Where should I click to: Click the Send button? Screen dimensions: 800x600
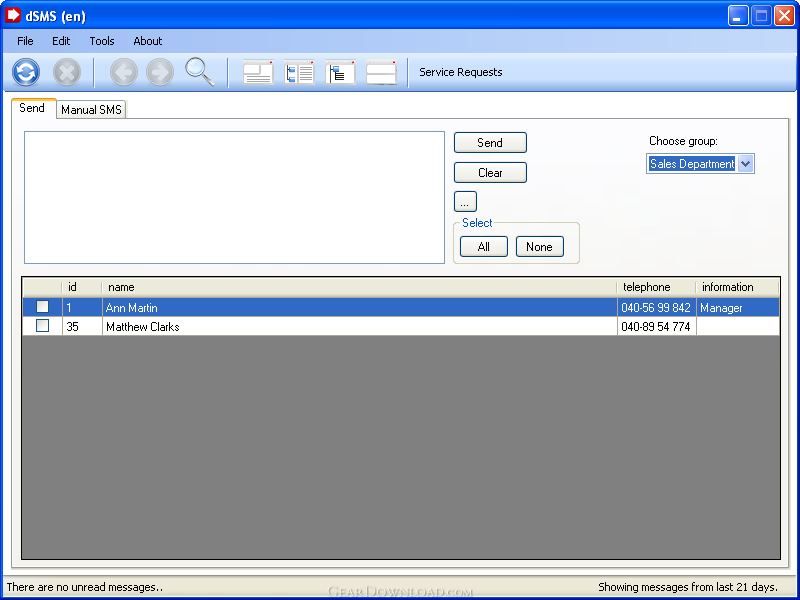pyautogui.click(x=490, y=142)
